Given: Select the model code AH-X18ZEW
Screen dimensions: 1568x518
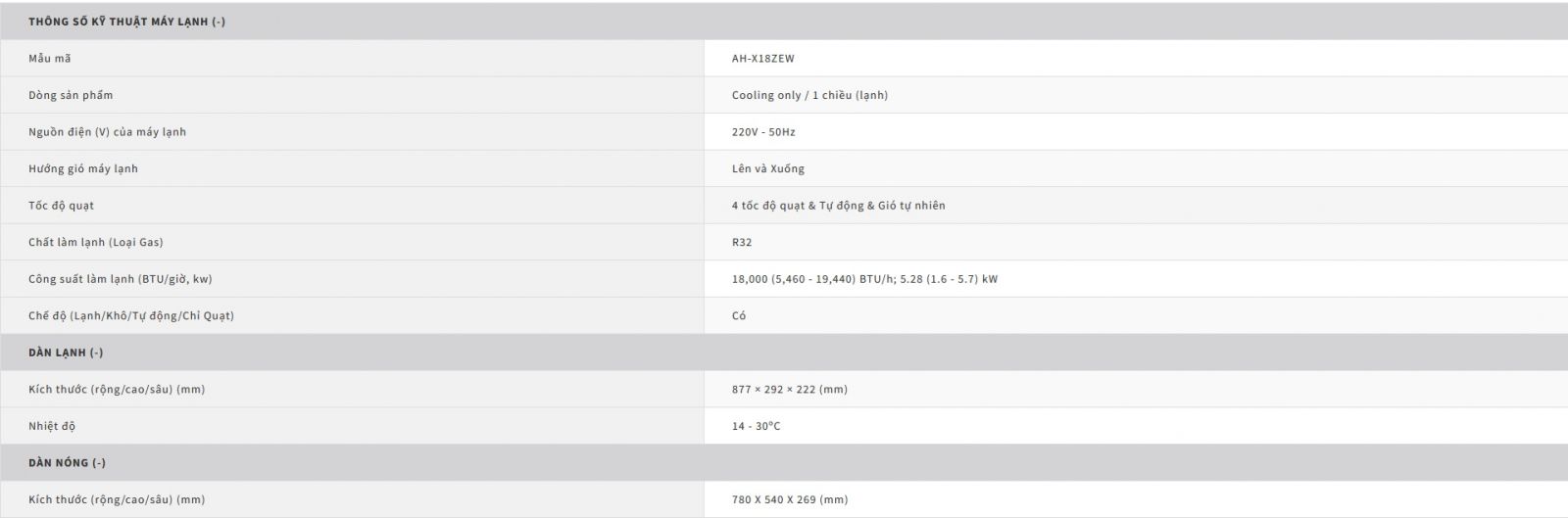Looking at the screenshot, I should pos(763,59).
